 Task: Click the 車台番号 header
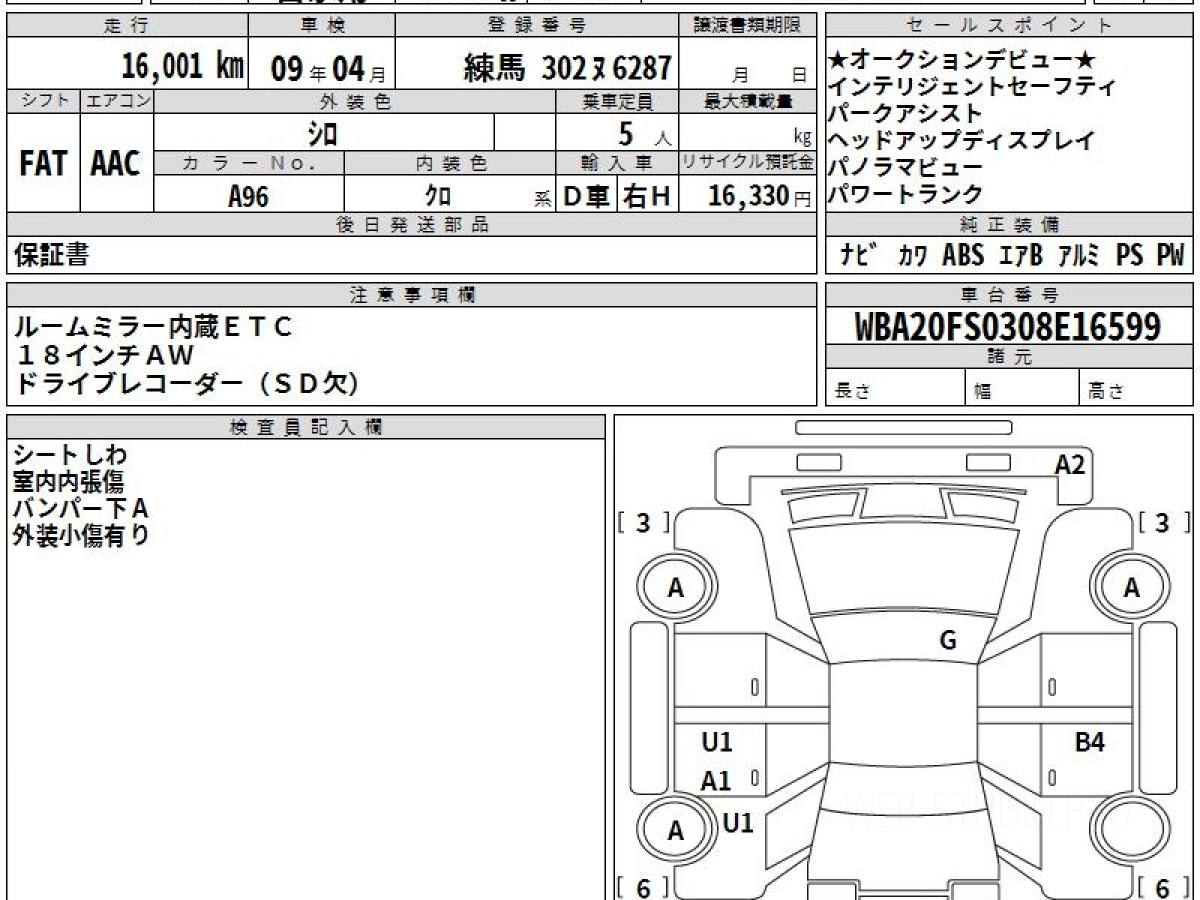tap(1009, 294)
